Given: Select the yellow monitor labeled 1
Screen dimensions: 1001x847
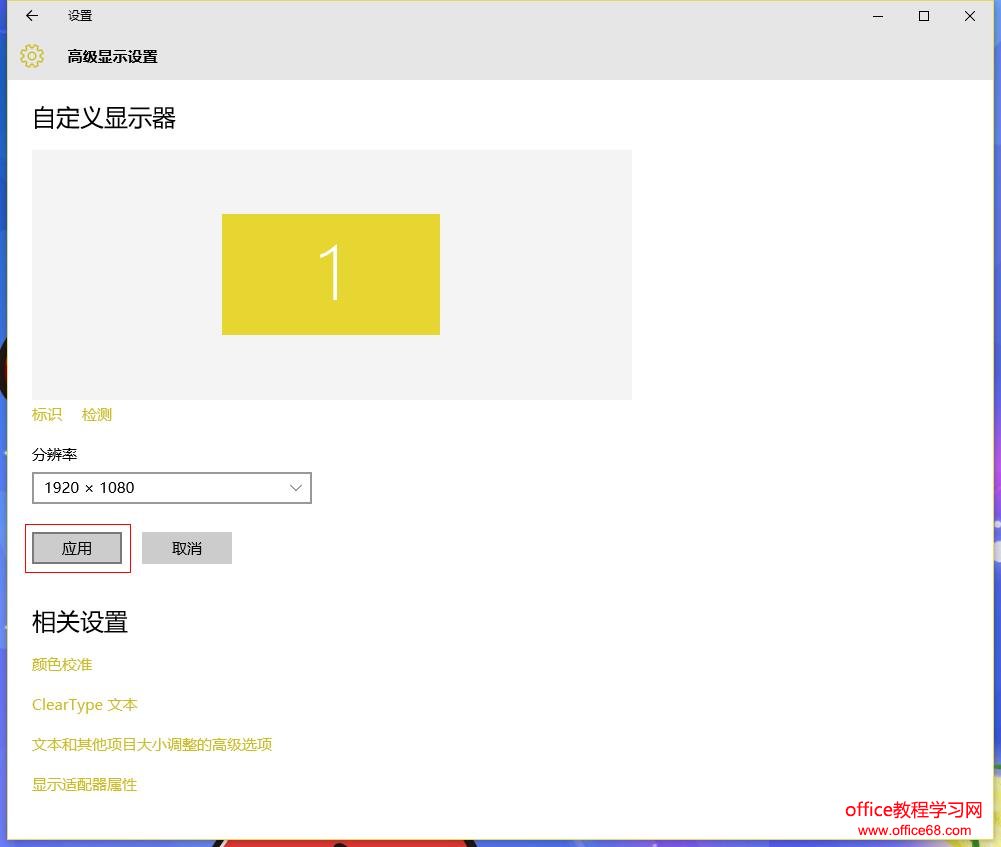Looking at the screenshot, I should [x=331, y=274].
